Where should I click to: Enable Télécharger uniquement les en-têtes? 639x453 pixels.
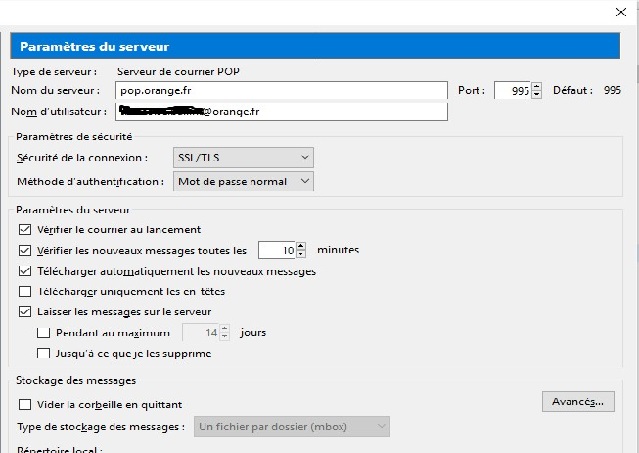tap(26, 291)
